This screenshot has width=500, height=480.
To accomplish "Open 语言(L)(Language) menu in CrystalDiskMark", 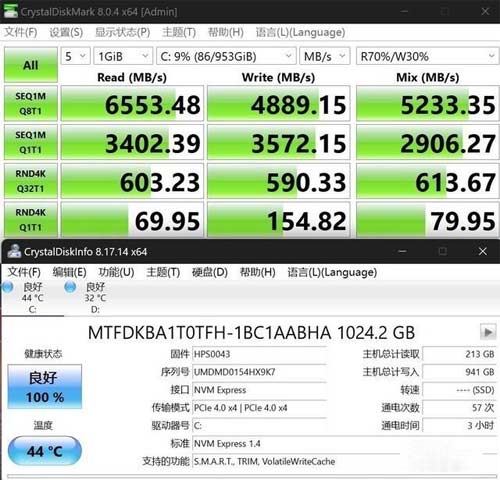I will point(300,32).
